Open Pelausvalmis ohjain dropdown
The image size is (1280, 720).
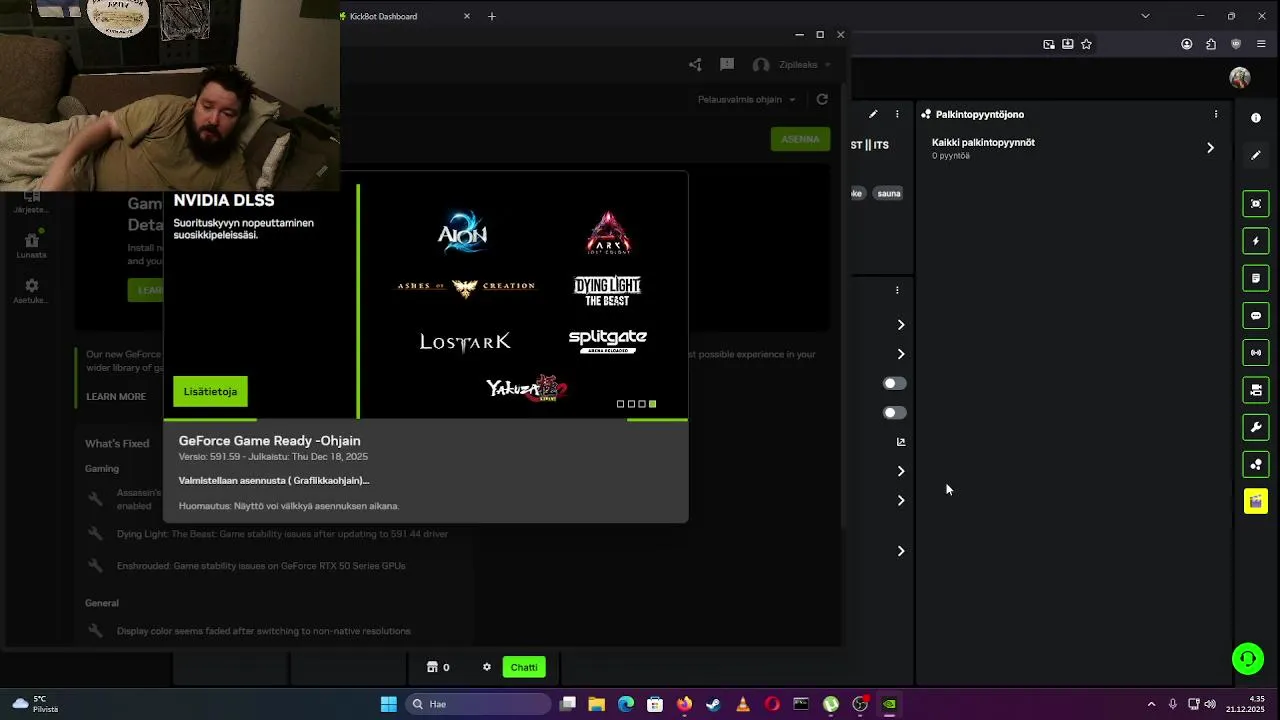tap(746, 99)
